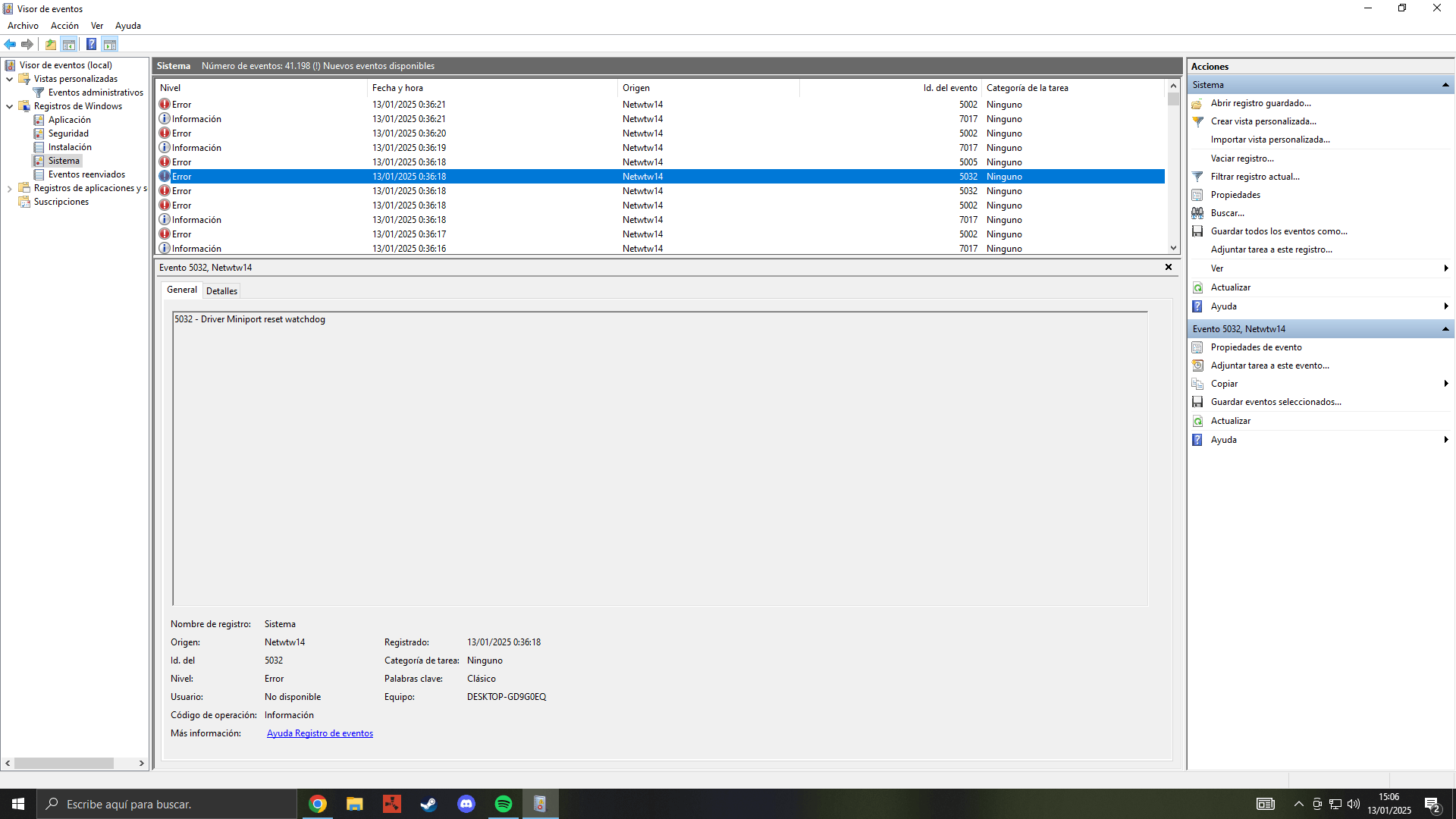Expand Registros de aplicaciones y servicios node
Viewport: 1456px width, 819px height.
(x=9, y=188)
